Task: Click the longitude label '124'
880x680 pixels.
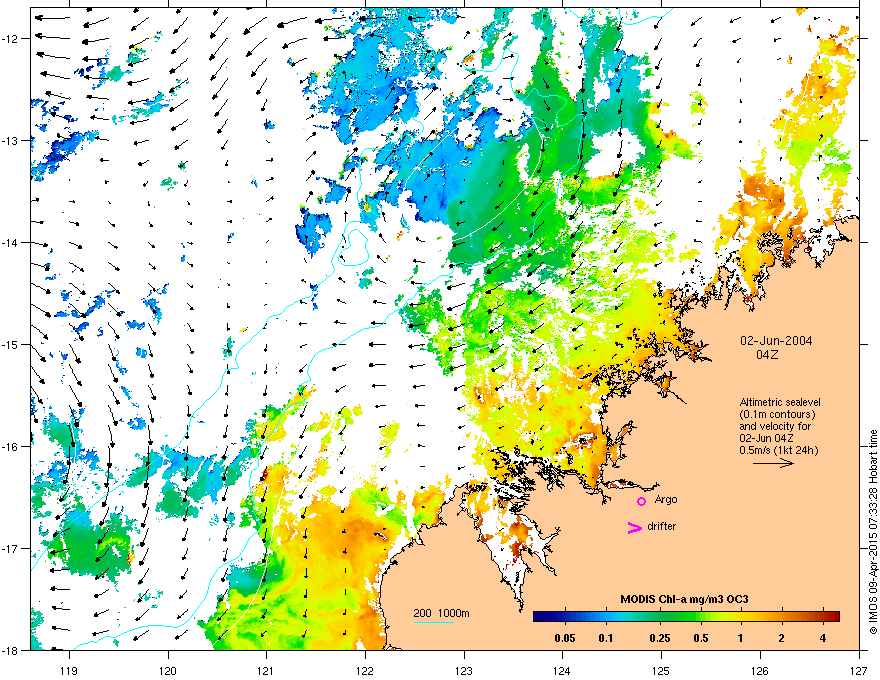Action: pos(562,670)
